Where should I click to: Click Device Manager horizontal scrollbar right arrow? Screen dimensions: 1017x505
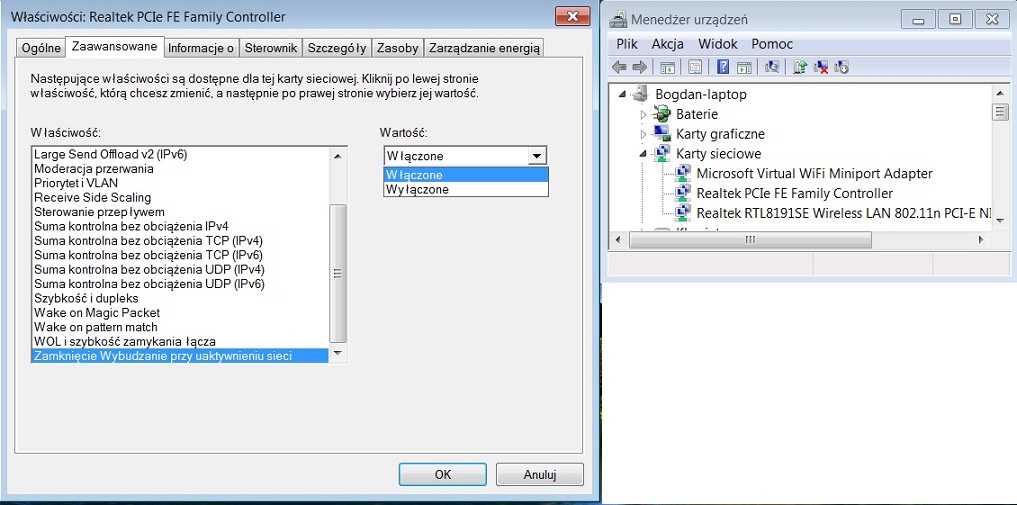tap(981, 240)
